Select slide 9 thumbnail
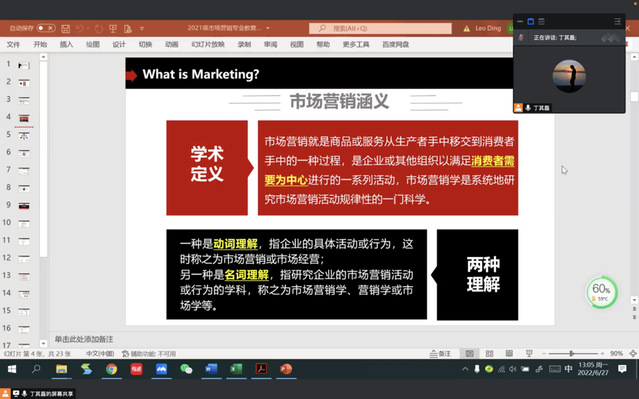 pyautogui.click(x=24, y=205)
